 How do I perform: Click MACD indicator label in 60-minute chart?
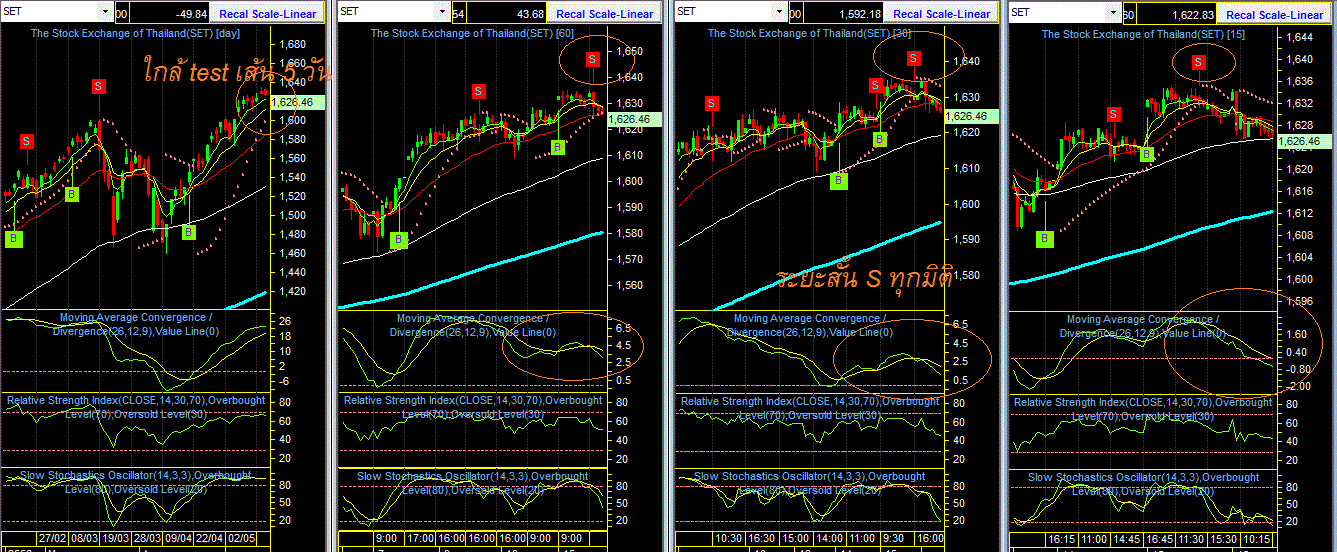(x=473, y=324)
